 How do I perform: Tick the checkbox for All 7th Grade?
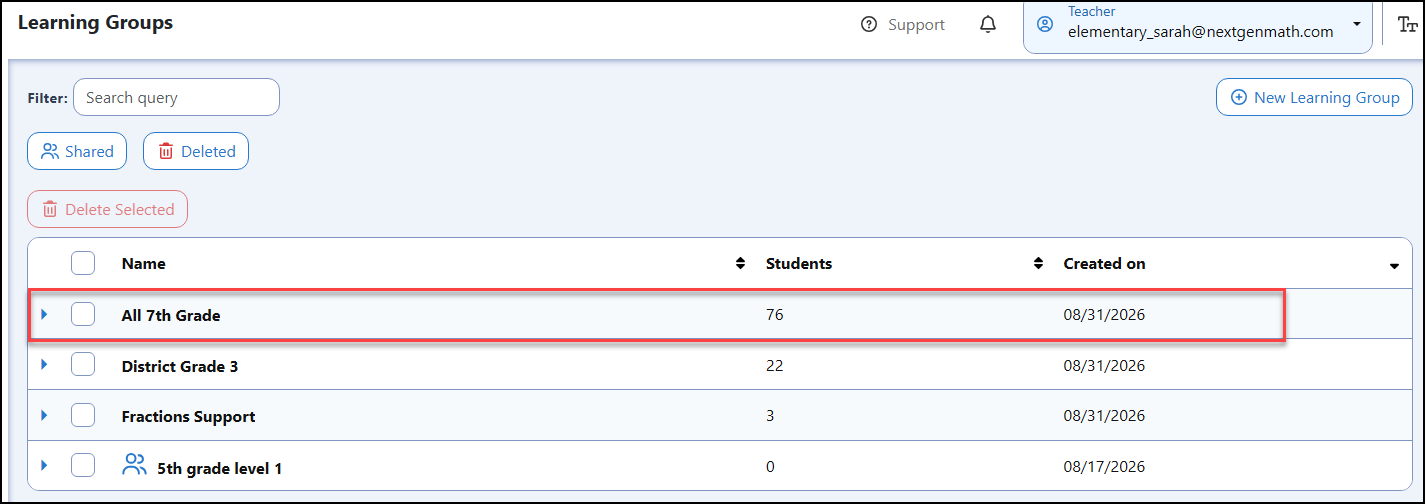tap(83, 314)
